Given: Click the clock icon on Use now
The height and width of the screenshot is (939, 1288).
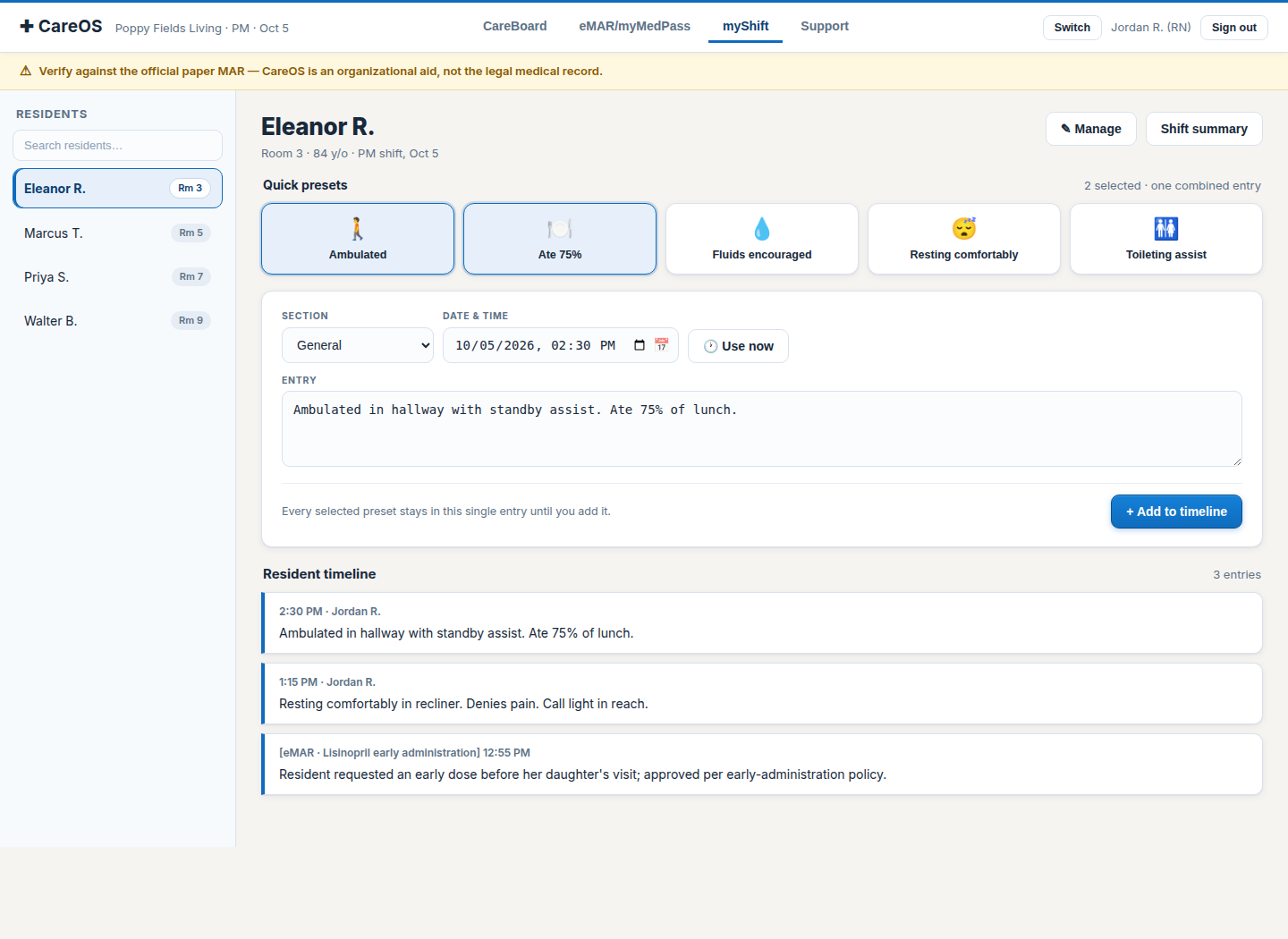Looking at the screenshot, I should (x=710, y=346).
